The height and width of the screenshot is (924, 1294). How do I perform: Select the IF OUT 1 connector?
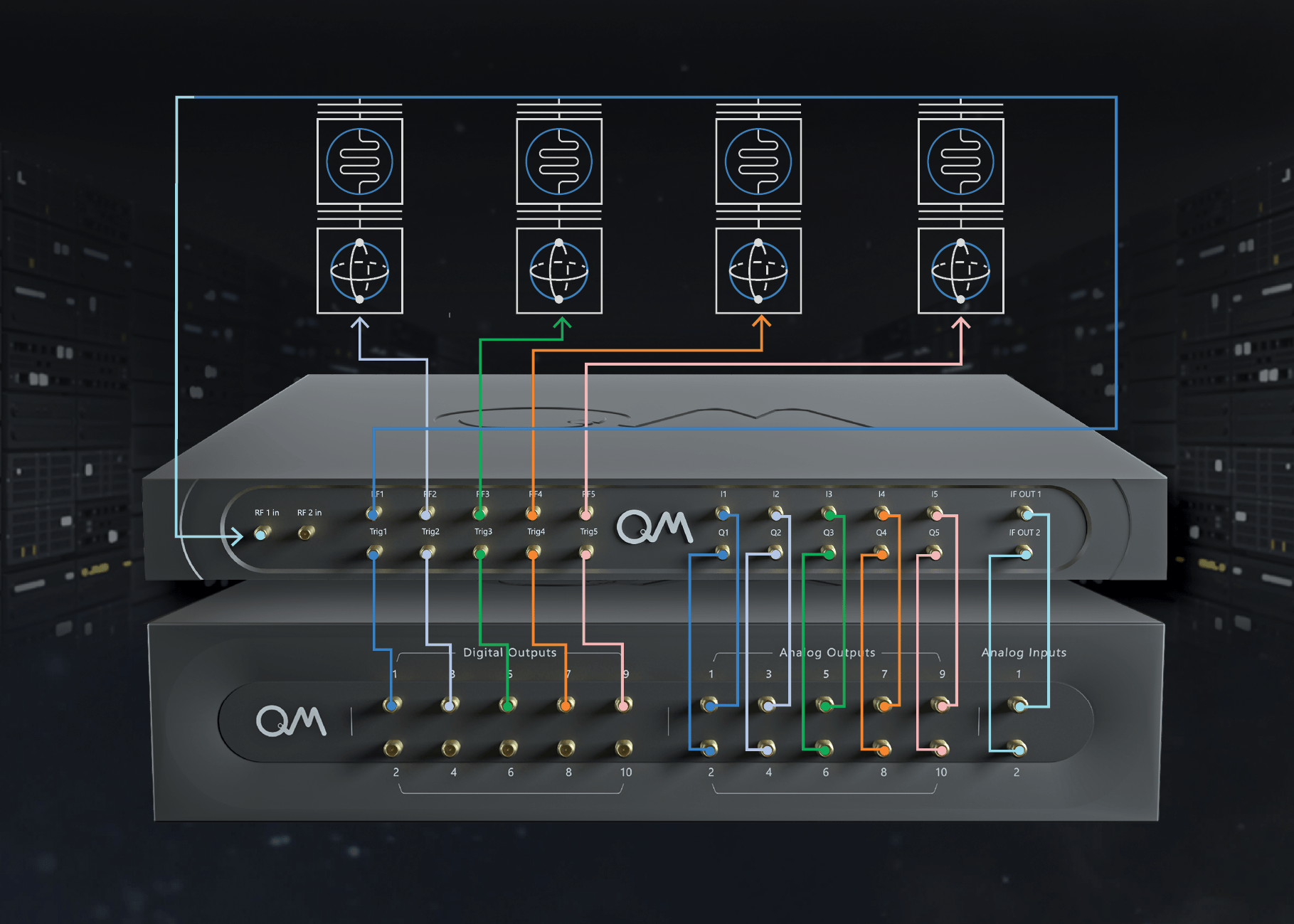pos(1025,513)
